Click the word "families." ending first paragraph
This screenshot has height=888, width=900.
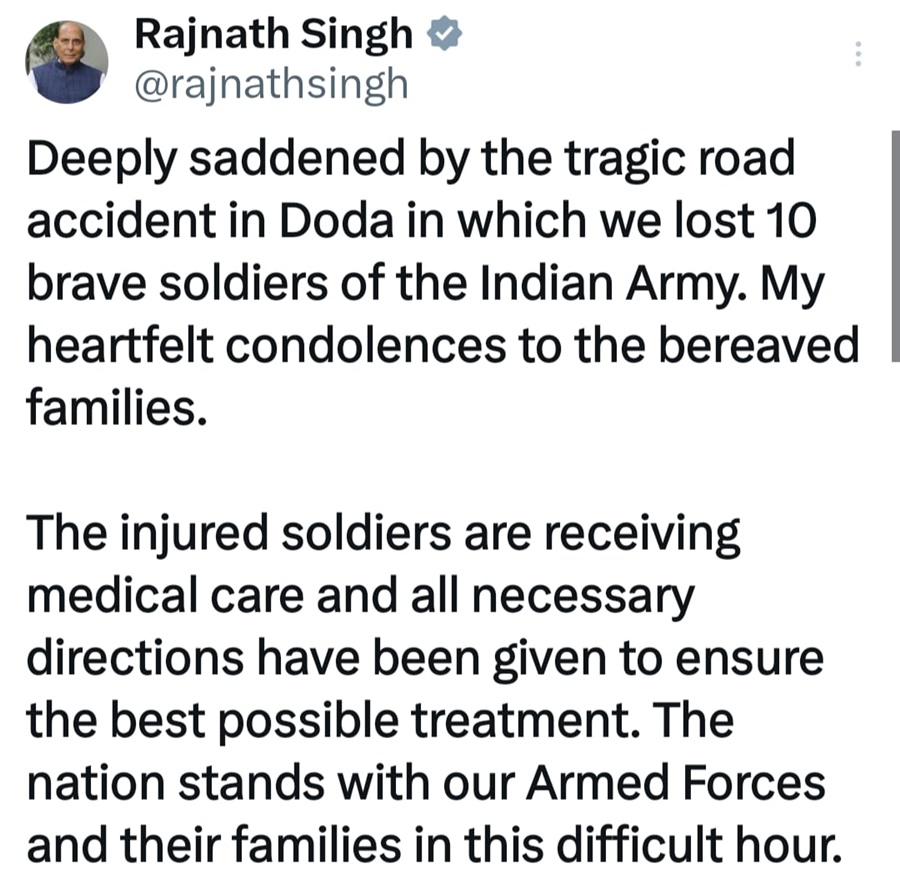117,409
